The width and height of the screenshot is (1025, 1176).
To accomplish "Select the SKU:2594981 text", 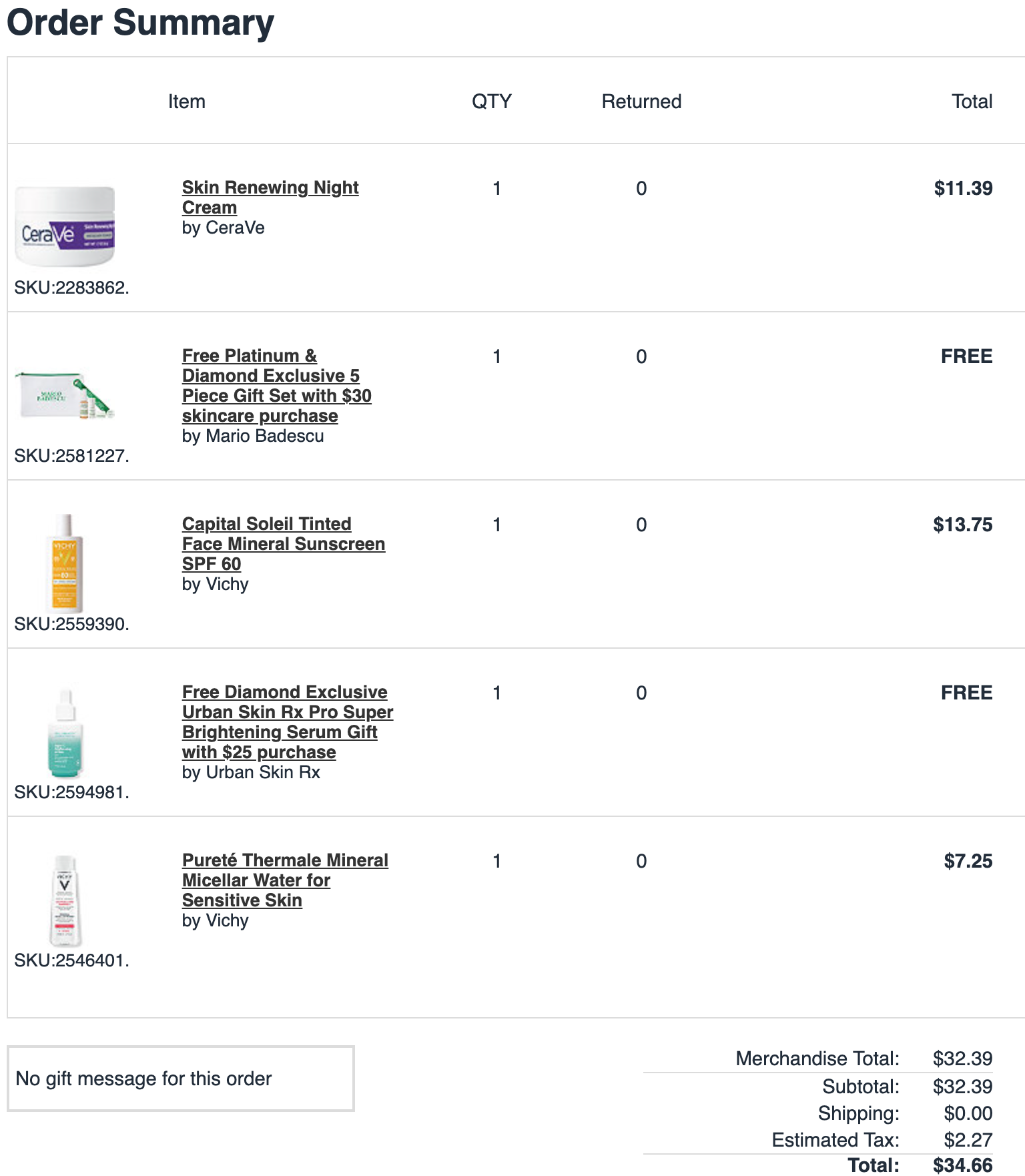I will 72,792.
